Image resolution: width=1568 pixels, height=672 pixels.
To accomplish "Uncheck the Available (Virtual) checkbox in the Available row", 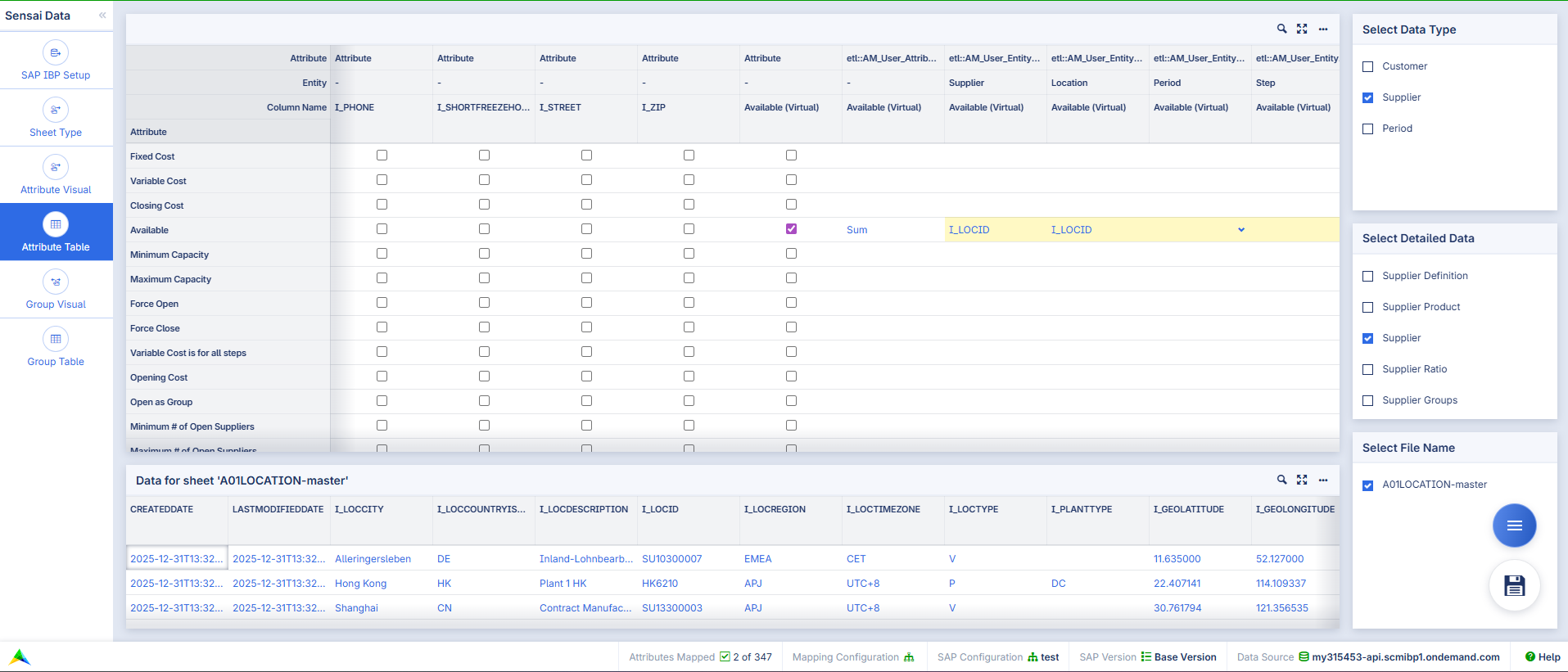I will point(791,229).
